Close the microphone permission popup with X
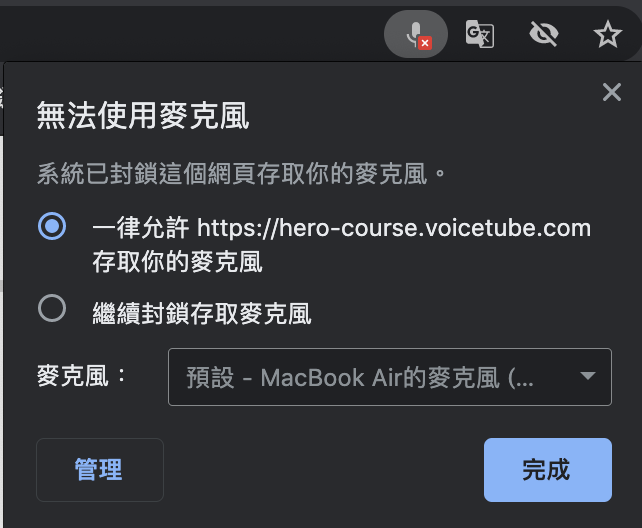Viewport: 642px width, 528px height. click(612, 92)
